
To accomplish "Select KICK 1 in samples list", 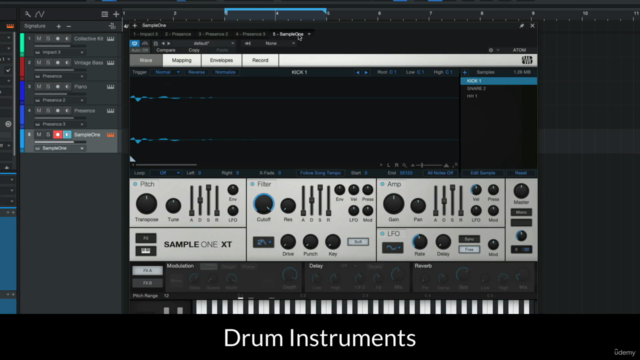I will (x=499, y=81).
